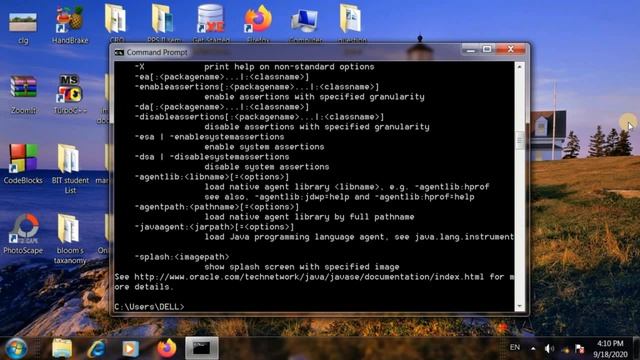Open the Firefox desktop shortcut

(258, 22)
